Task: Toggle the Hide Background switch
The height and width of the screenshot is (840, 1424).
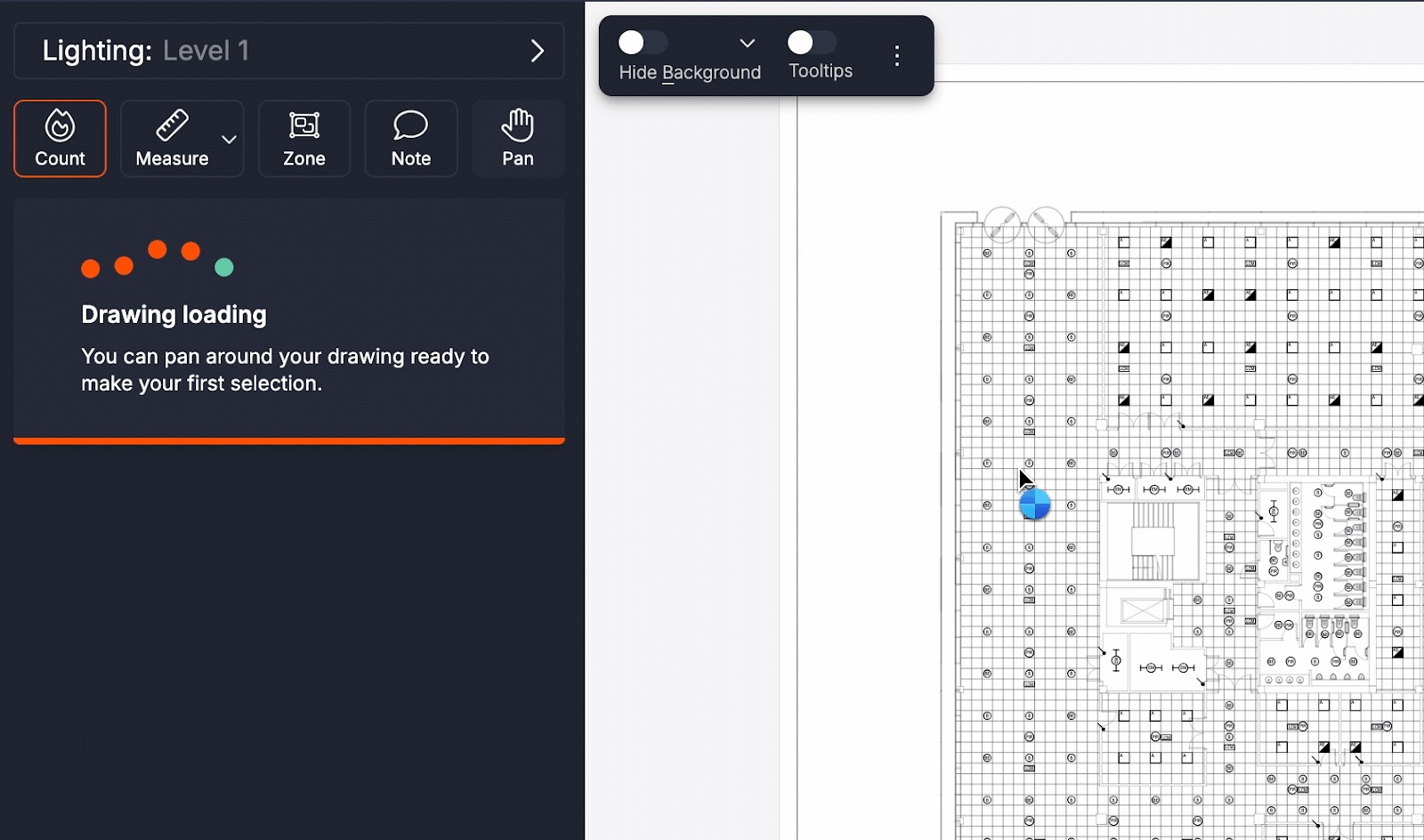Action: click(643, 42)
